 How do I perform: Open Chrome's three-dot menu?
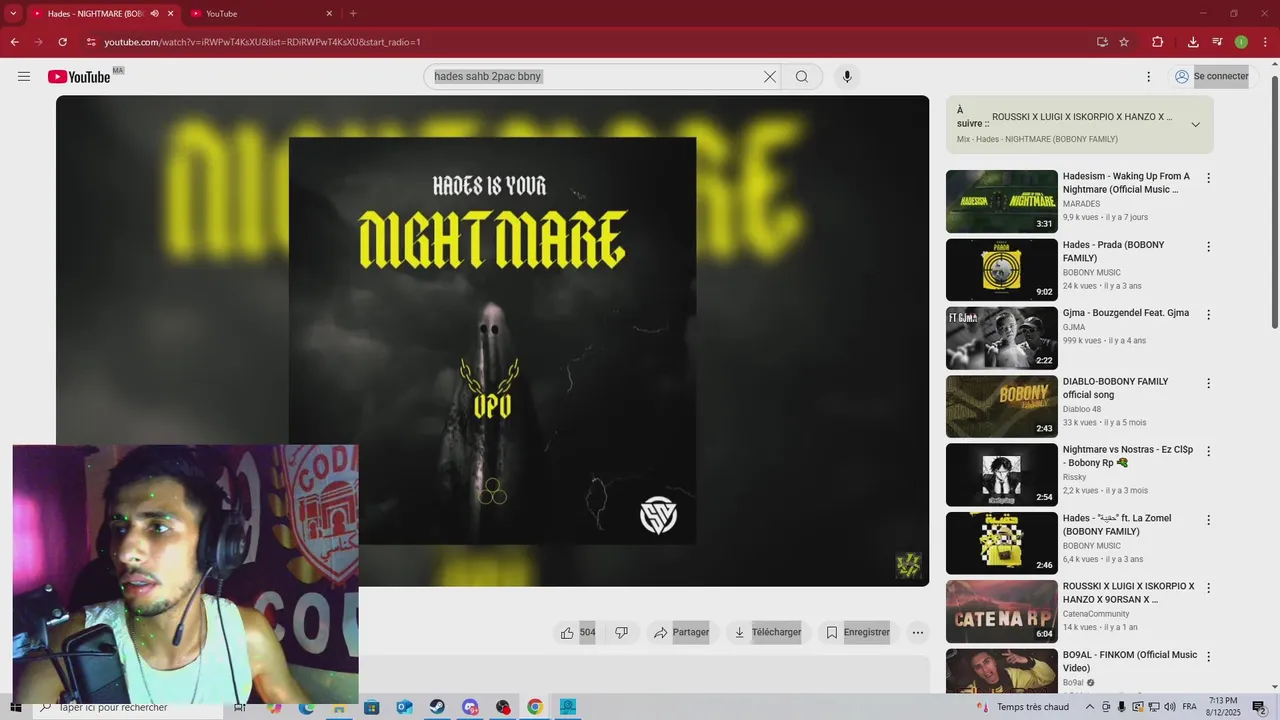[1266, 42]
